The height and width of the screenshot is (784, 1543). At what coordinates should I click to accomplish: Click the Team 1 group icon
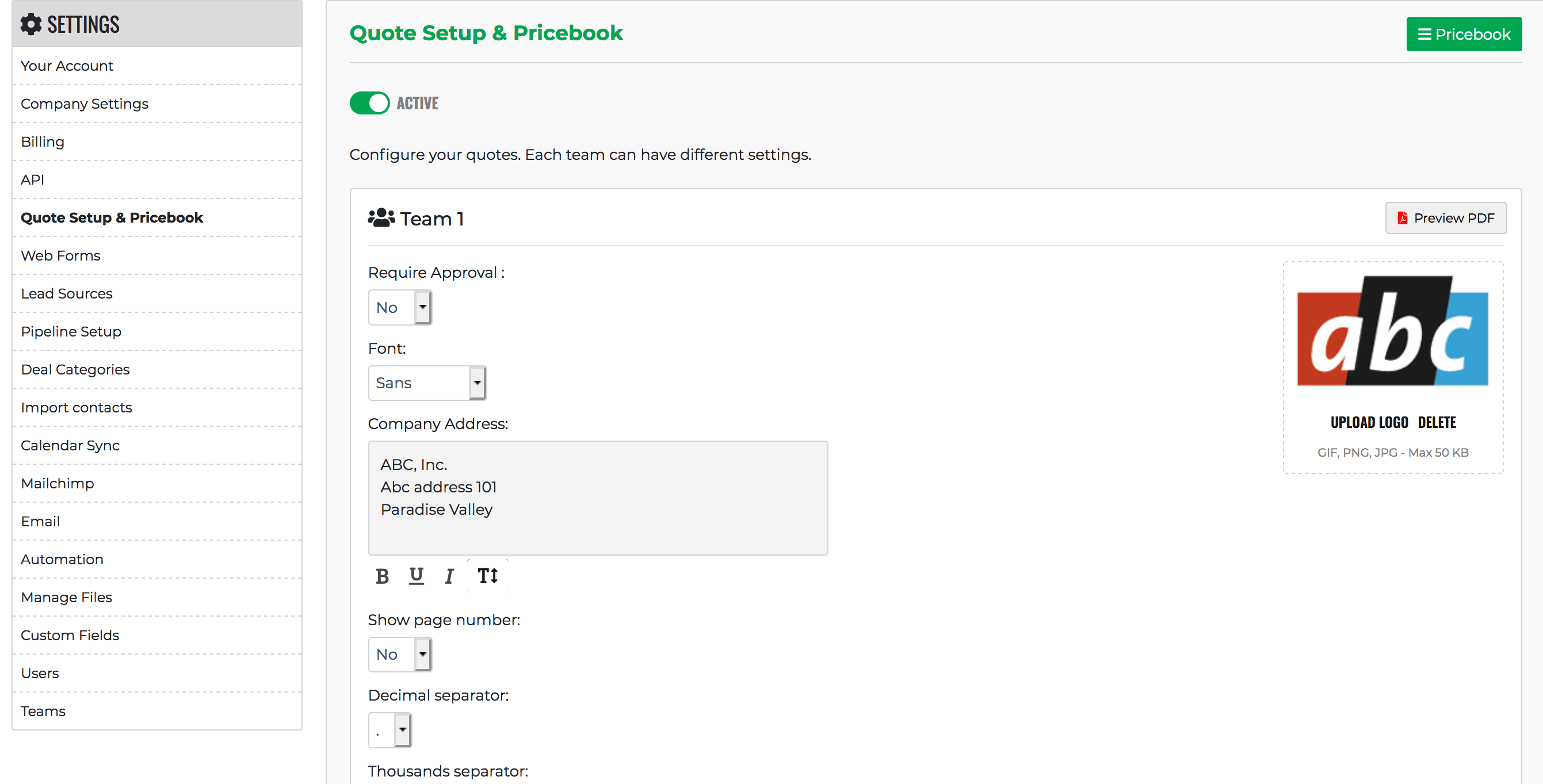click(x=381, y=218)
